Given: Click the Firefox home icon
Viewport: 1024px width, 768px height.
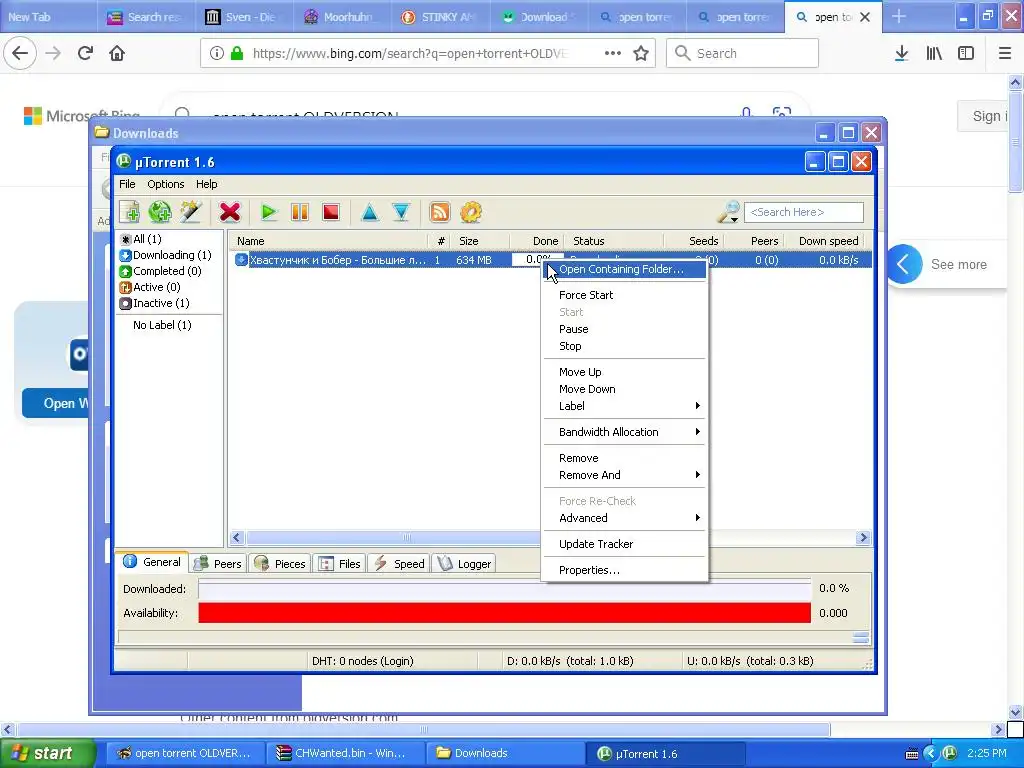Looking at the screenshot, I should coord(117,54).
